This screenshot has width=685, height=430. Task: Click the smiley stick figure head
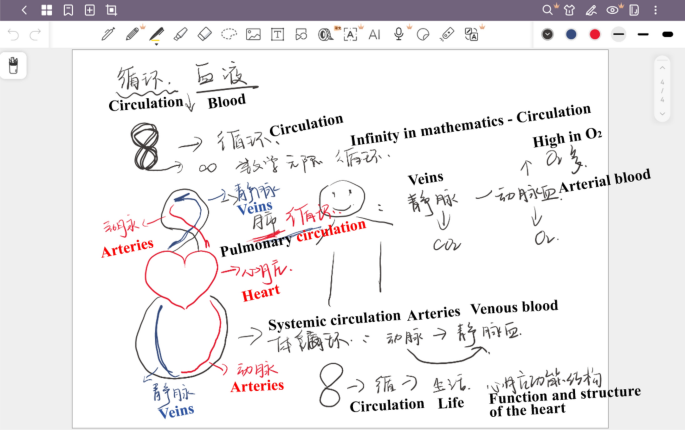pyautogui.click(x=342, y=199)
